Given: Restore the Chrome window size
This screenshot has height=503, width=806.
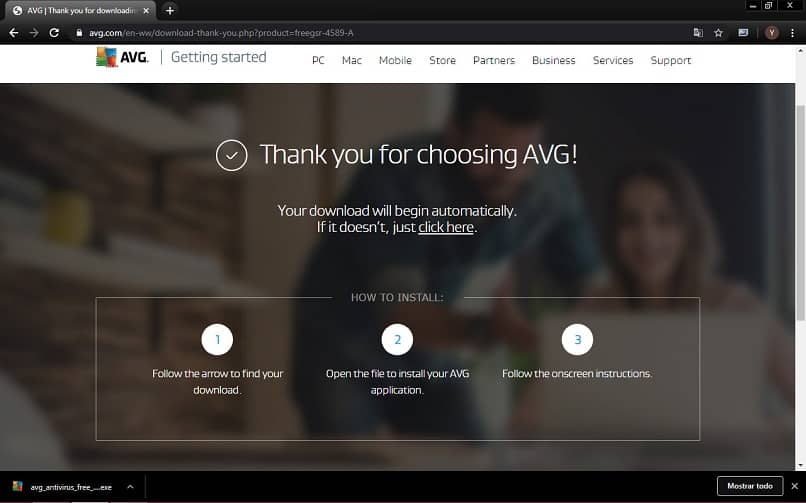Looking at the screenshot, I should tap(768, 6).
